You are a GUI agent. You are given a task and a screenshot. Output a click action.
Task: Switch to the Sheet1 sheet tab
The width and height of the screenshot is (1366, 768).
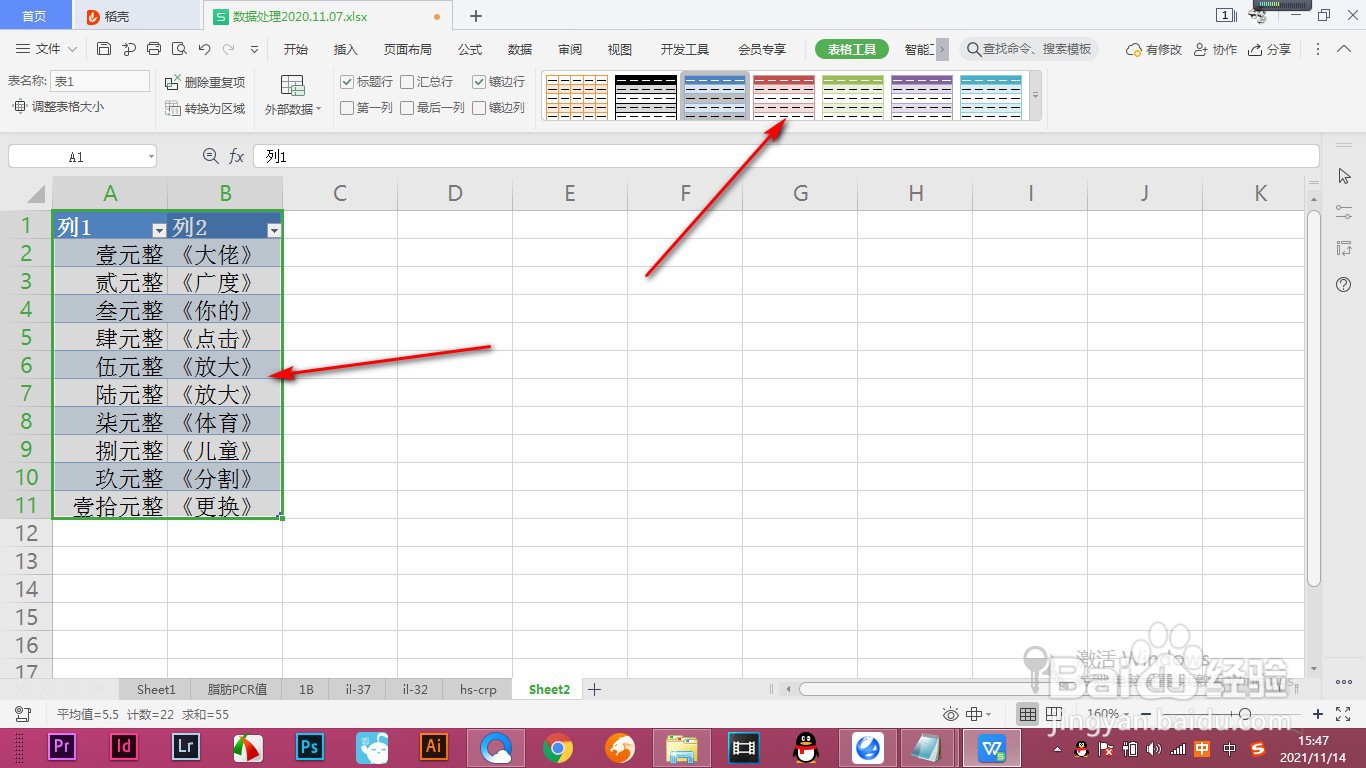pos(156,689)
